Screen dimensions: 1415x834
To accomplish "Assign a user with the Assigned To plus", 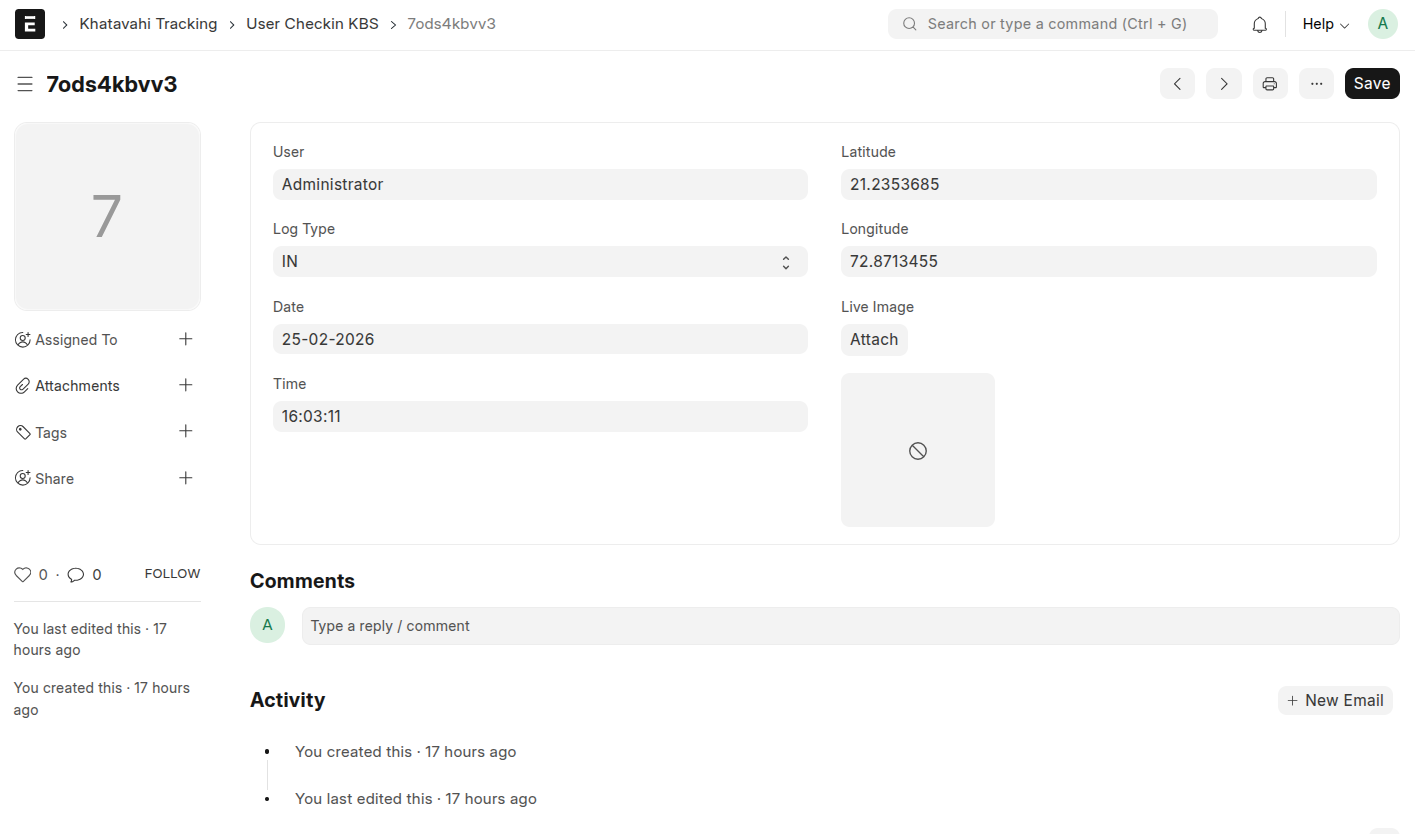I will coord(186,338).
